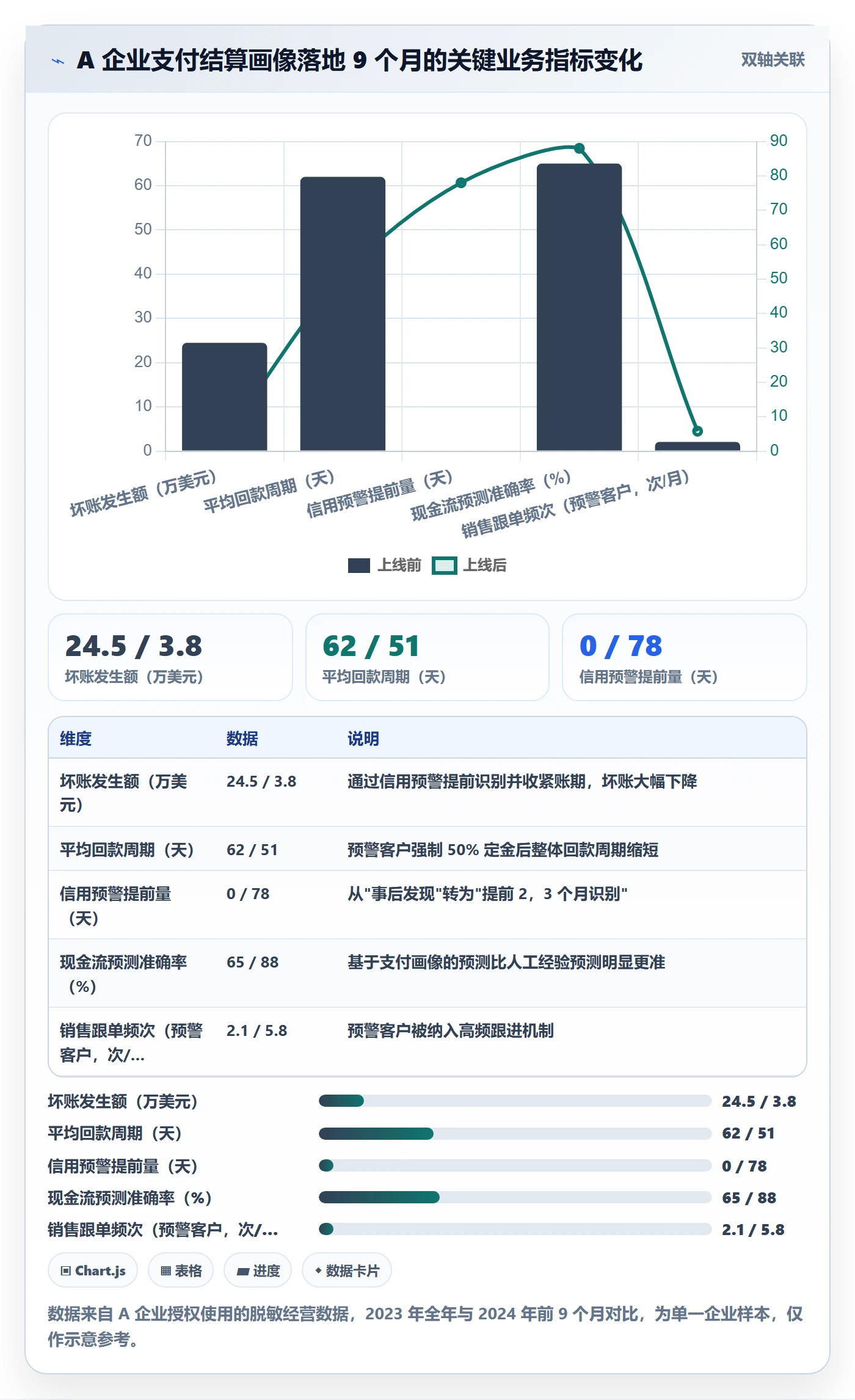Click table cell '0 / 78'
The width and height of the screenshot is (855, 1400).
pos(248,894)
